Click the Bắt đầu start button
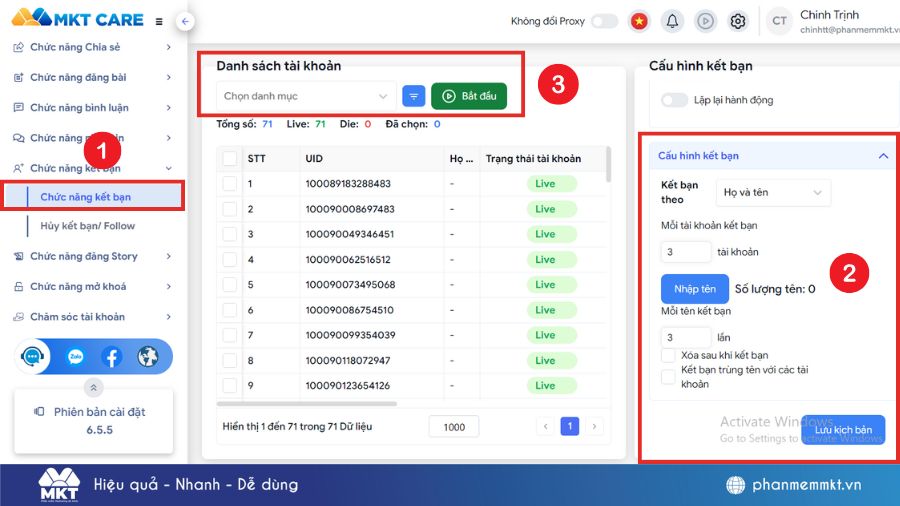The image size is (900, 506). [x=469, y=96]
